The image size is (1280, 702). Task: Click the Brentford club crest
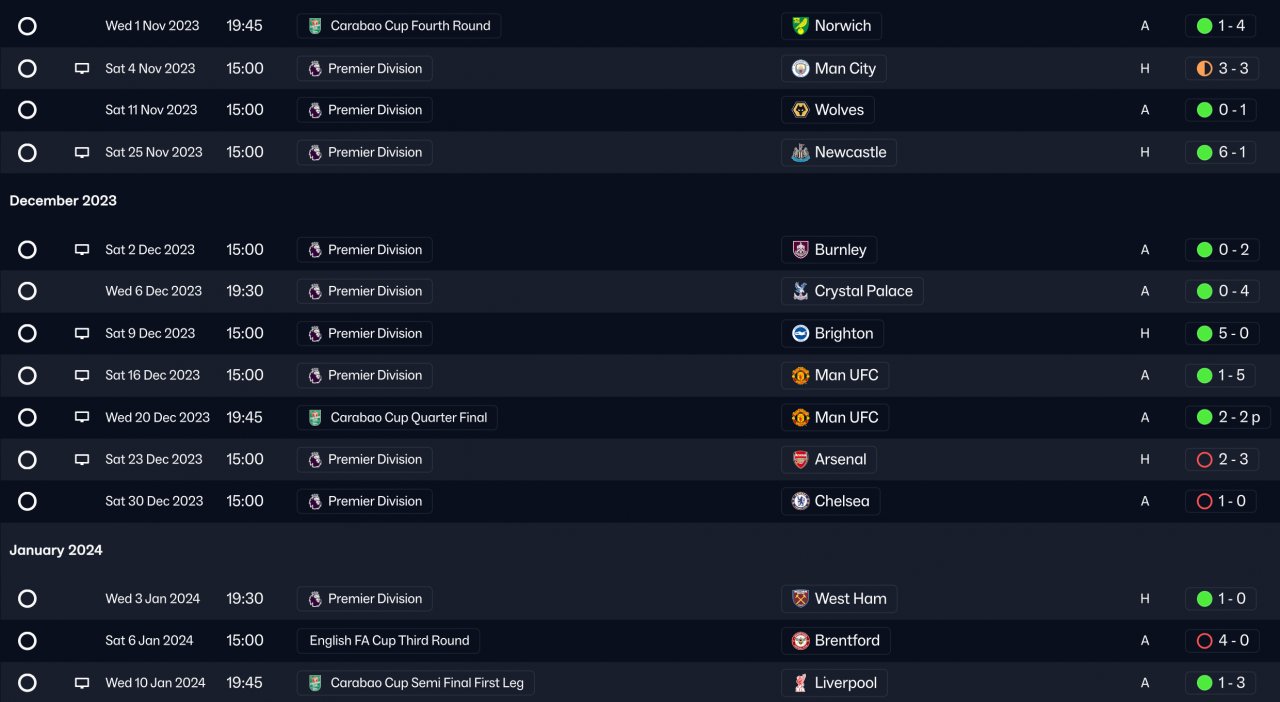[800, 641]
